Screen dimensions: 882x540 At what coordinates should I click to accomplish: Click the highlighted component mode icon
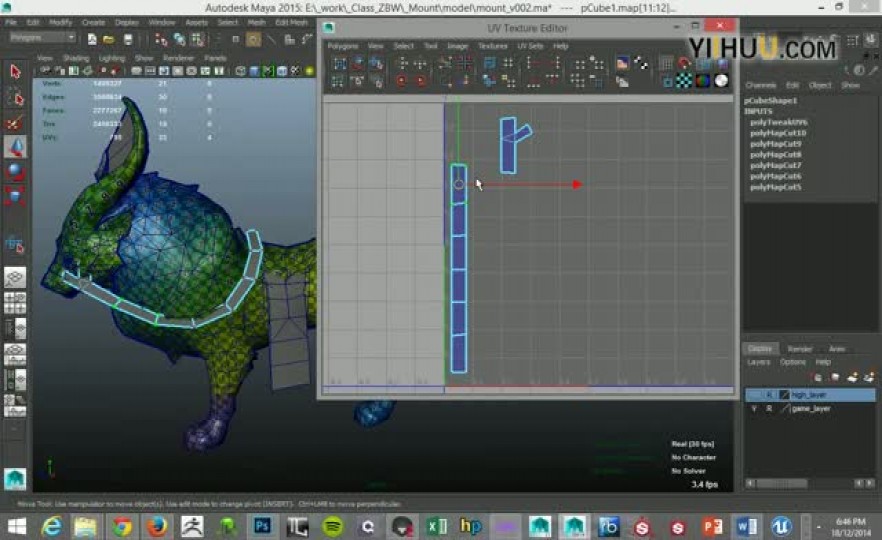pyautogui.click(x=253, y=39)
